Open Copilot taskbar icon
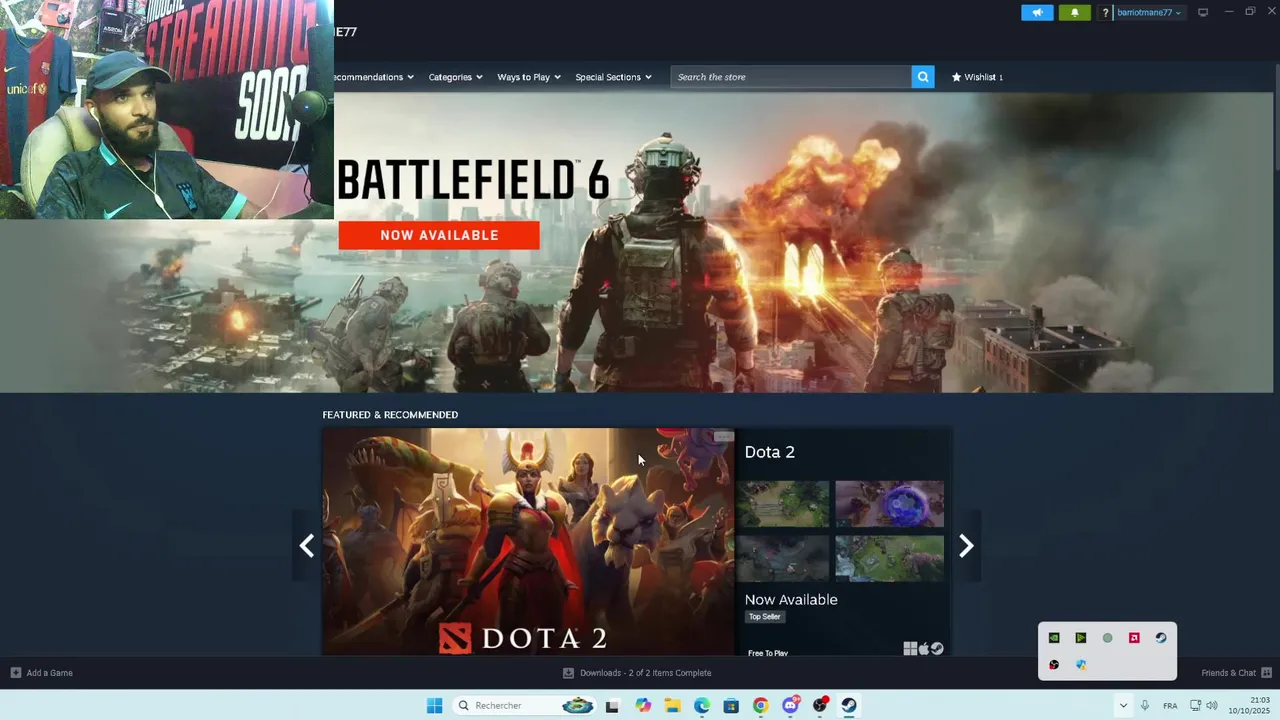 click(643, 705)
